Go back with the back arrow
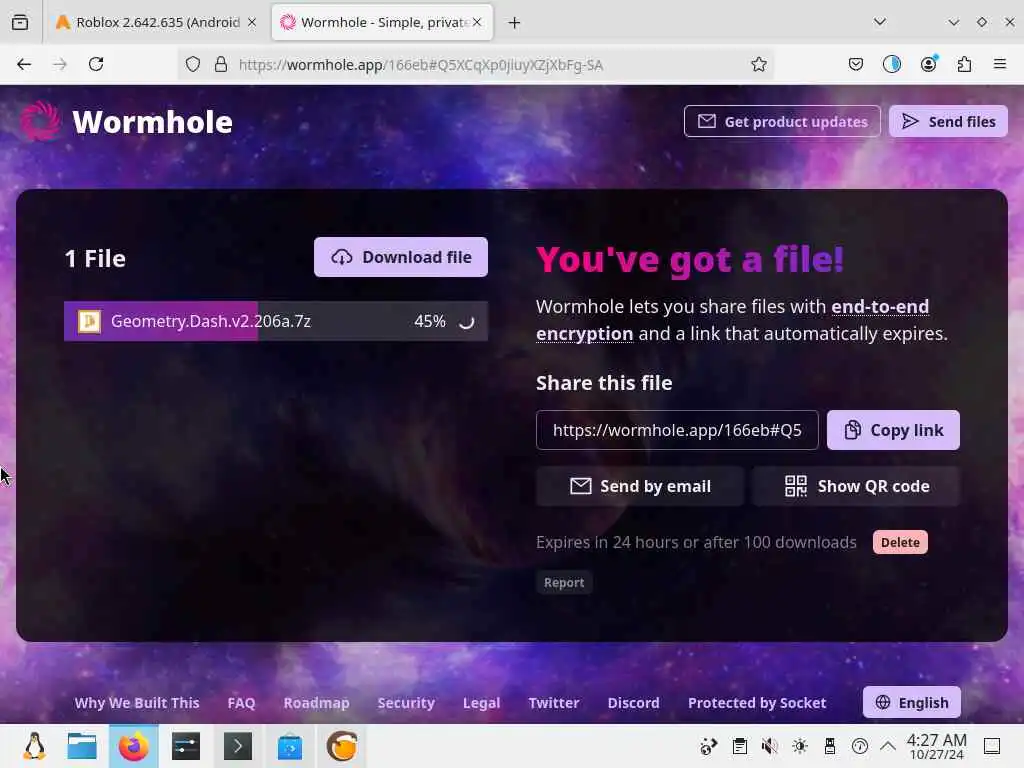Screen dimensions: 1024x768 point(24,64)
